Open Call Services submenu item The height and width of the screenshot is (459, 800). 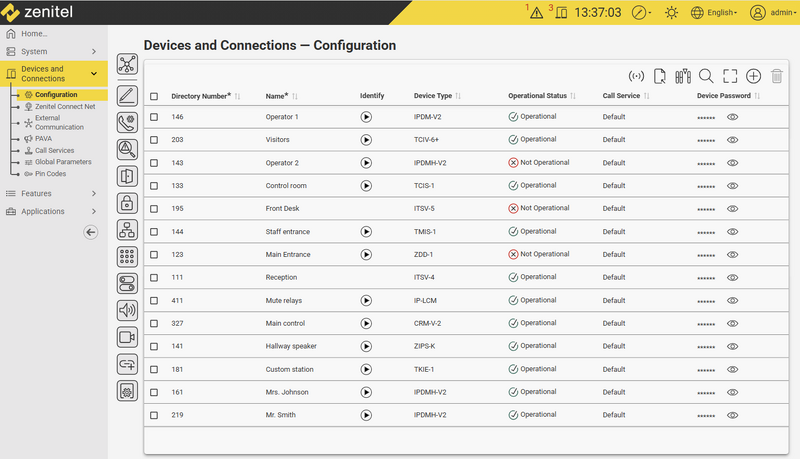tap(54, 150)
